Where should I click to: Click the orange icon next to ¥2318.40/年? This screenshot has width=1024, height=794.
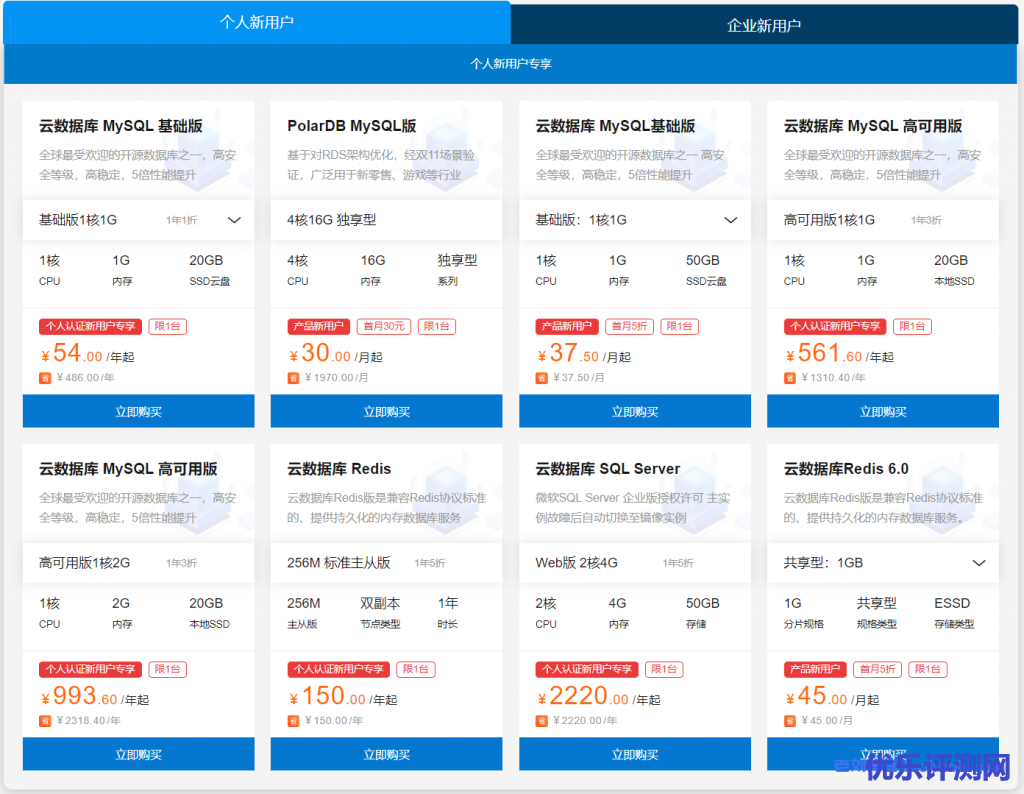[44, 720]
